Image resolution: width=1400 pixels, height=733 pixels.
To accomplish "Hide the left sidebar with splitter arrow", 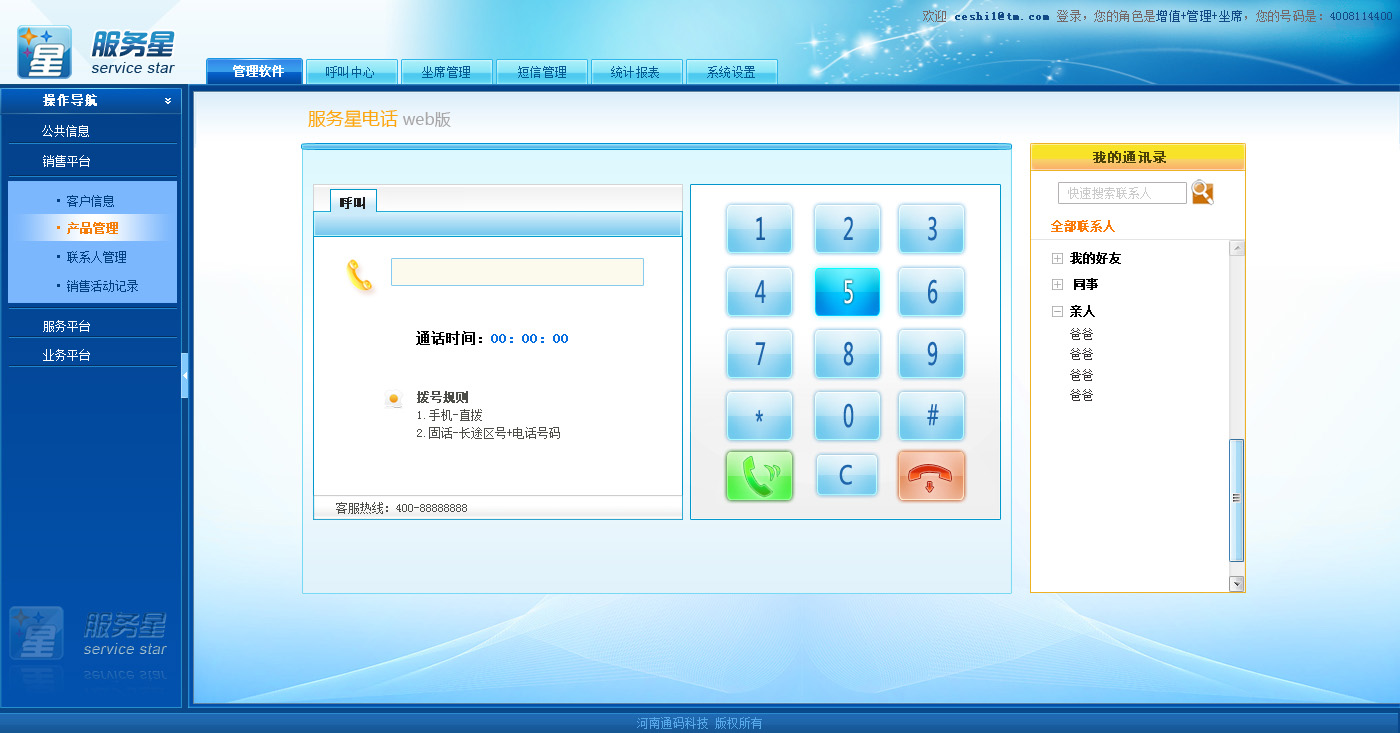I will point(185,375).
